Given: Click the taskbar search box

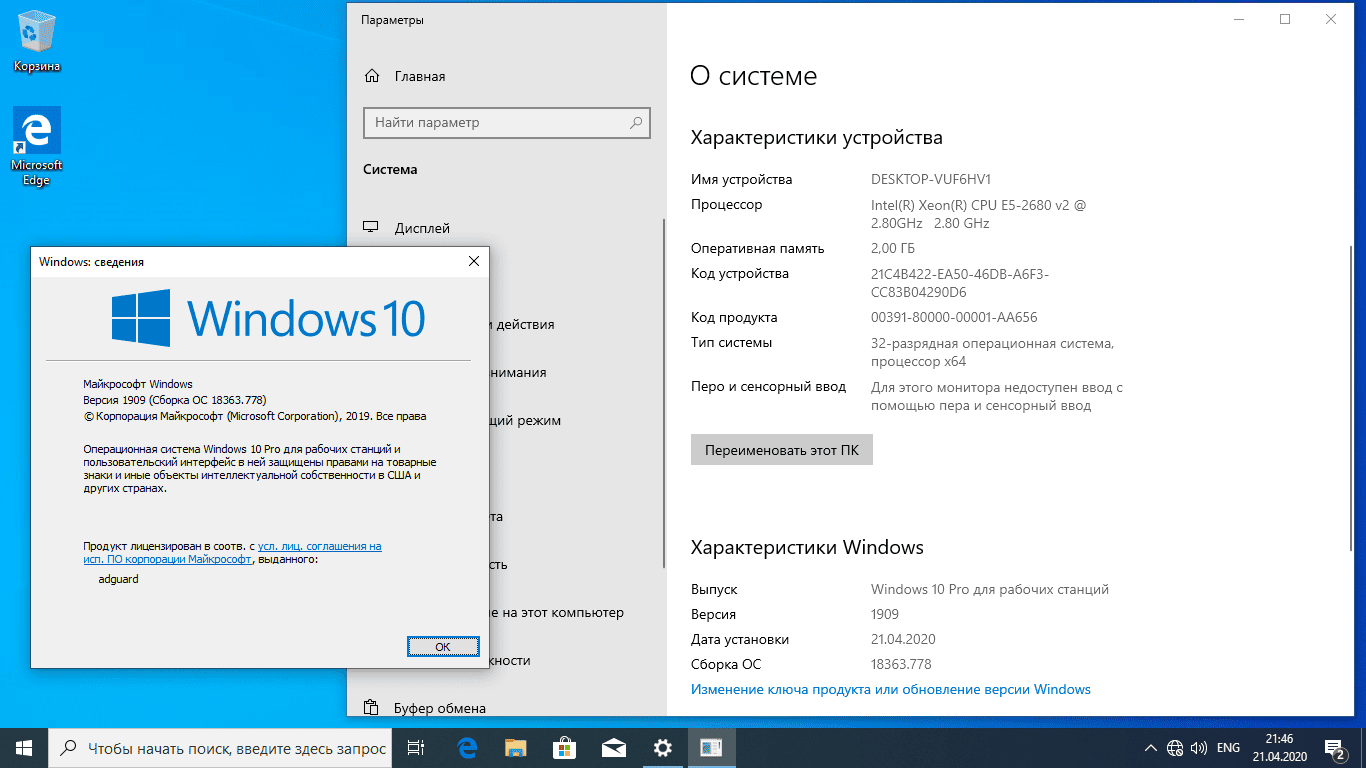Looking at the screenshot, I should point(220,747).
